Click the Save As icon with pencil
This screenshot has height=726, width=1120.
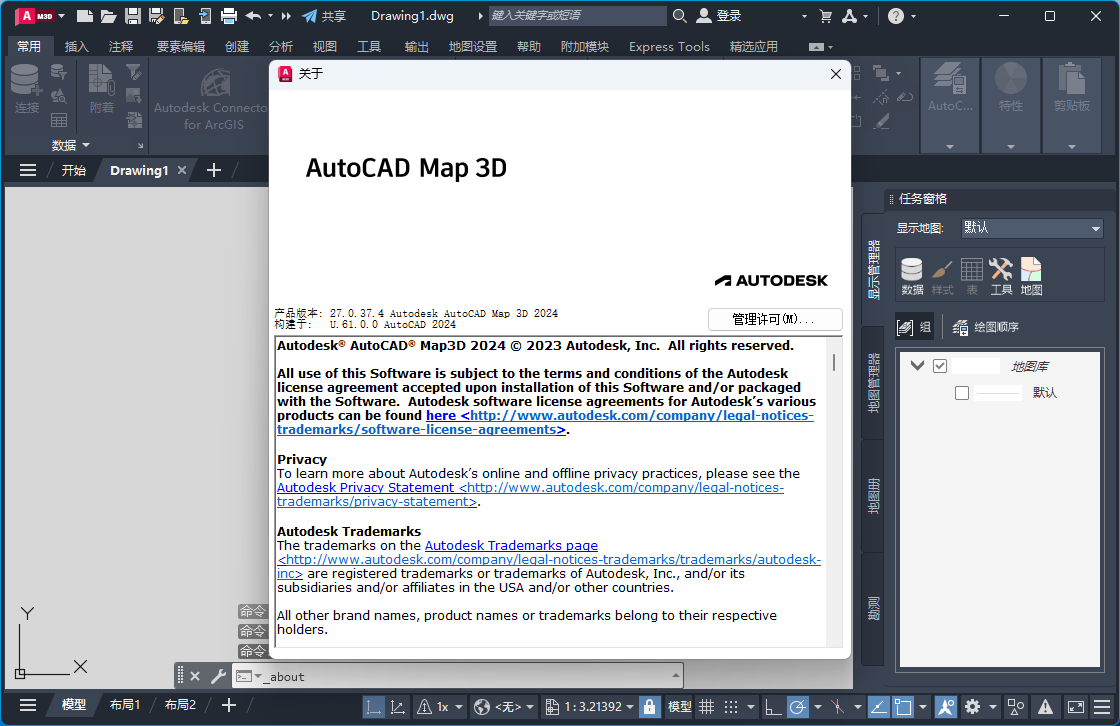pyautogui.click(x=156, y=16)
